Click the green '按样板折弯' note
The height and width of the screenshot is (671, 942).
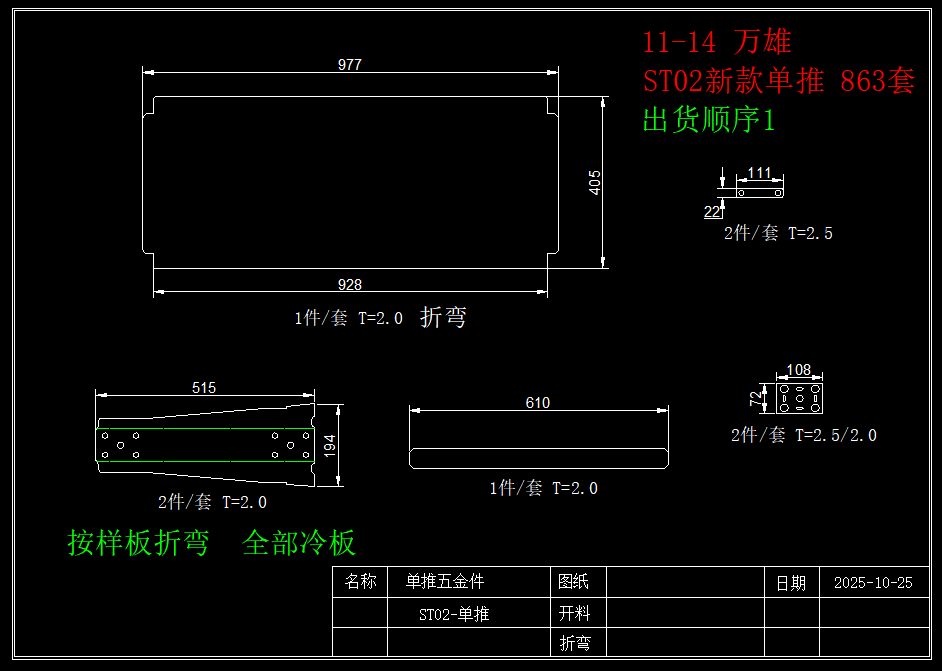(138, 543)
